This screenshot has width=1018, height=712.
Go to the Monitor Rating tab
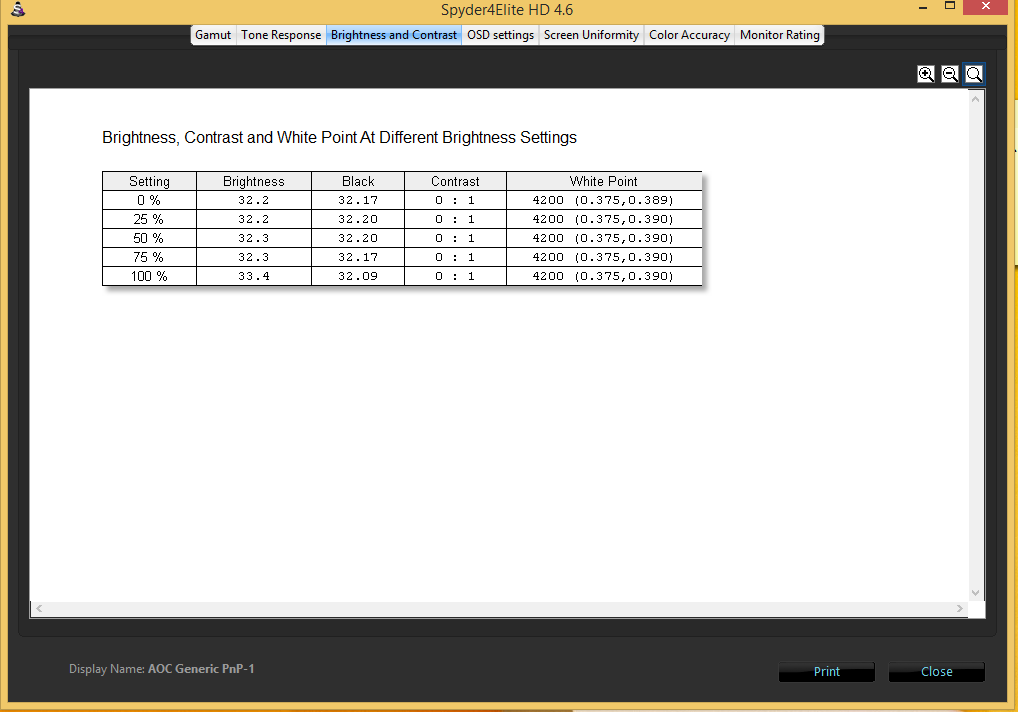point(779,35)
